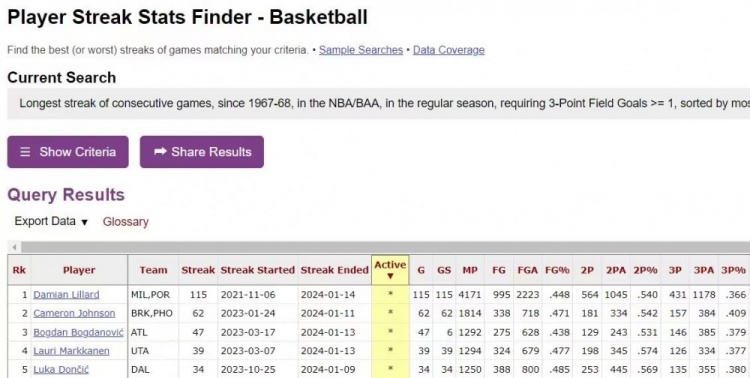Open Cameron Johnson's player link

tap(74, 313)
